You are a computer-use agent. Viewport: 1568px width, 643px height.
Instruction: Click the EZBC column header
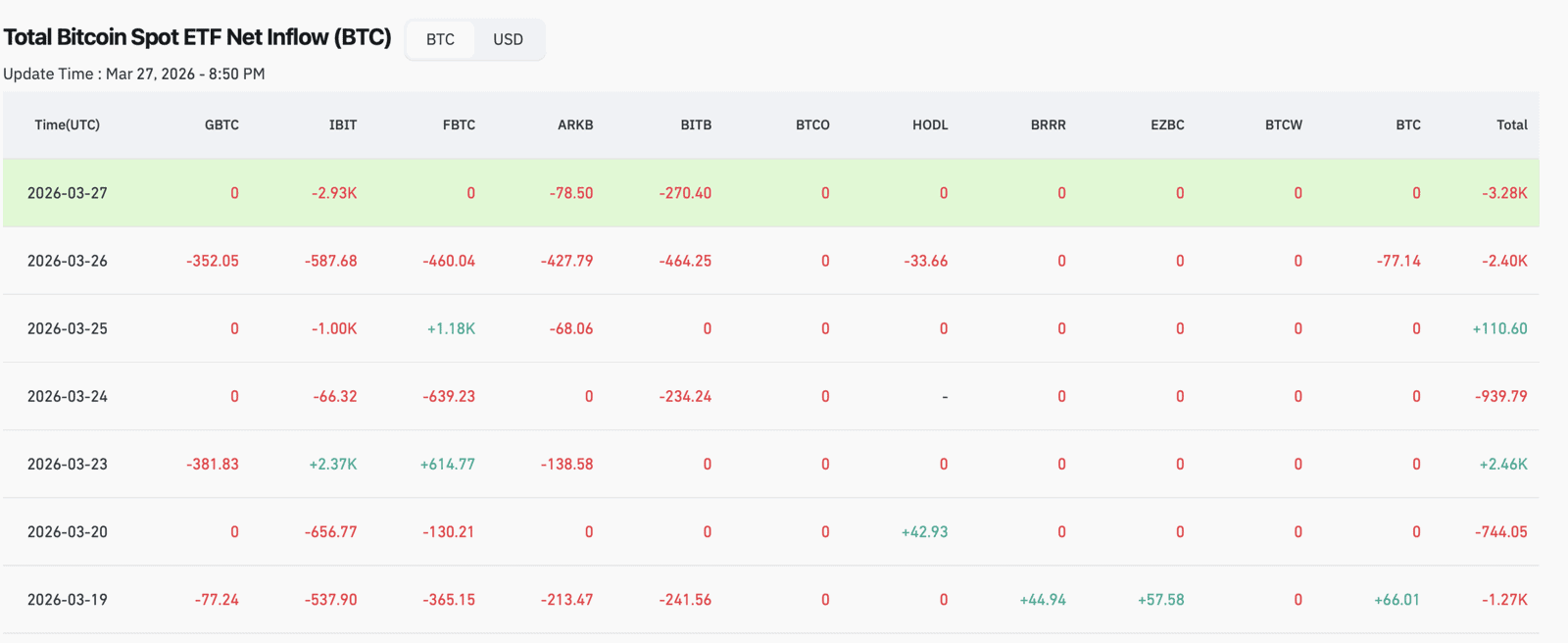[1166, 124]
